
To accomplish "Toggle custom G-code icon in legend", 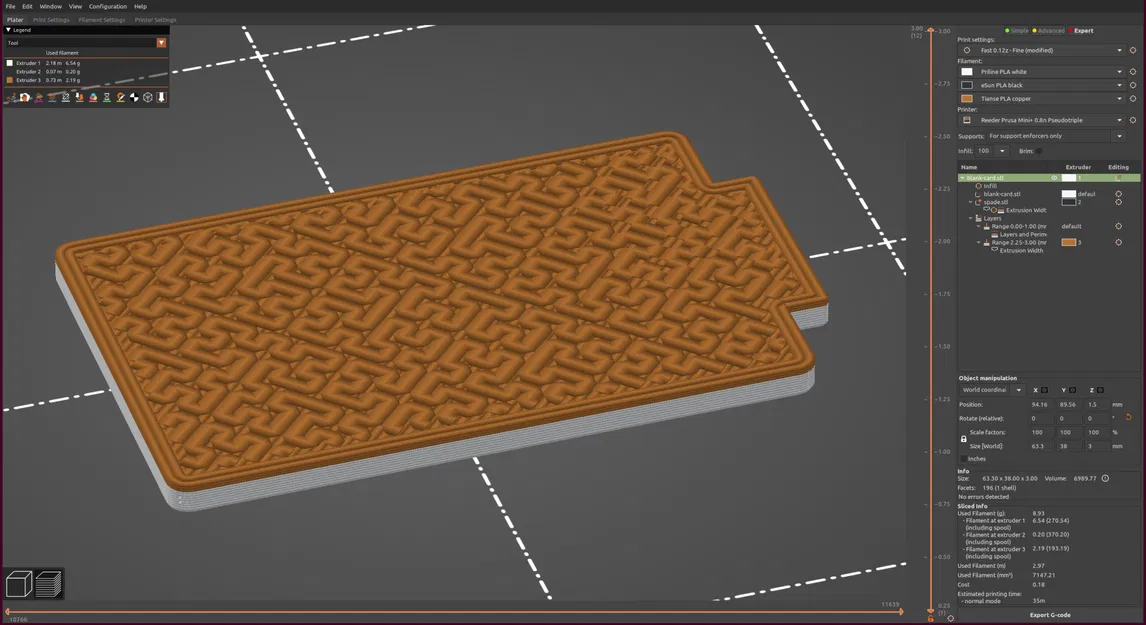I will pyautogui.click(x=121, y=97).
